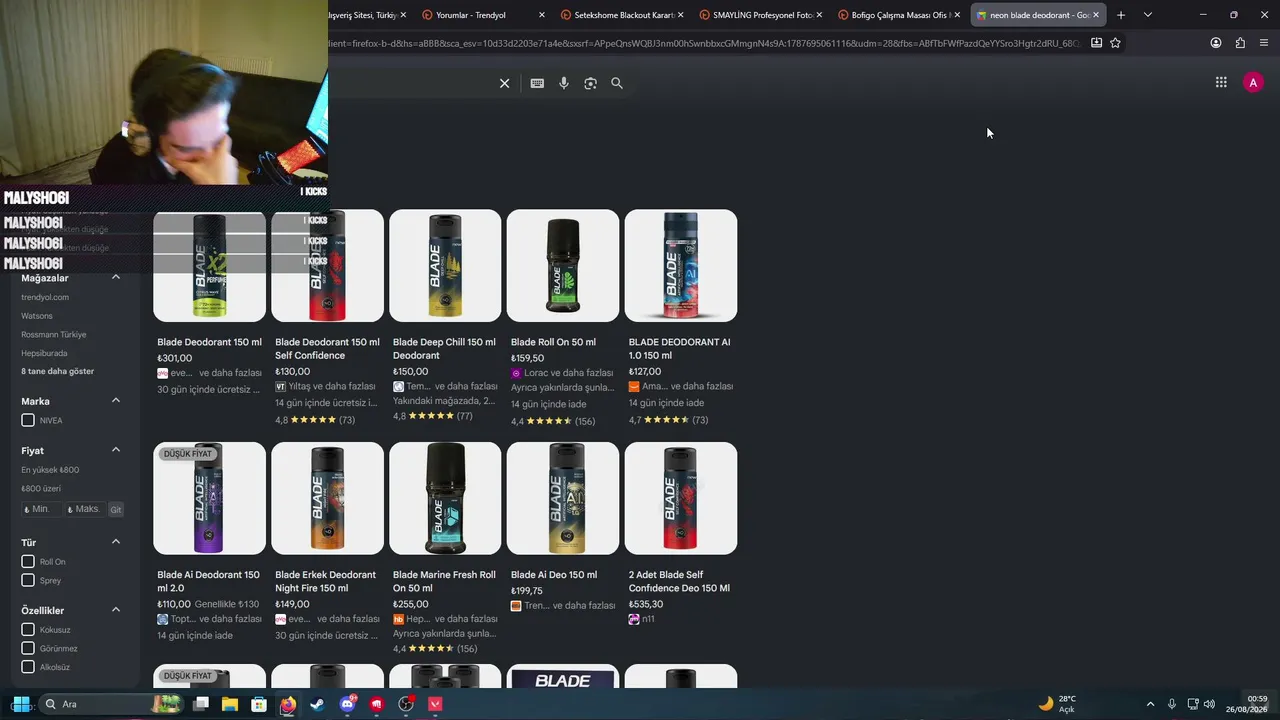Switch to the Setekshome Blackout tab
Viewport: 1280px width, 720px height.
[x=622, y=15]
